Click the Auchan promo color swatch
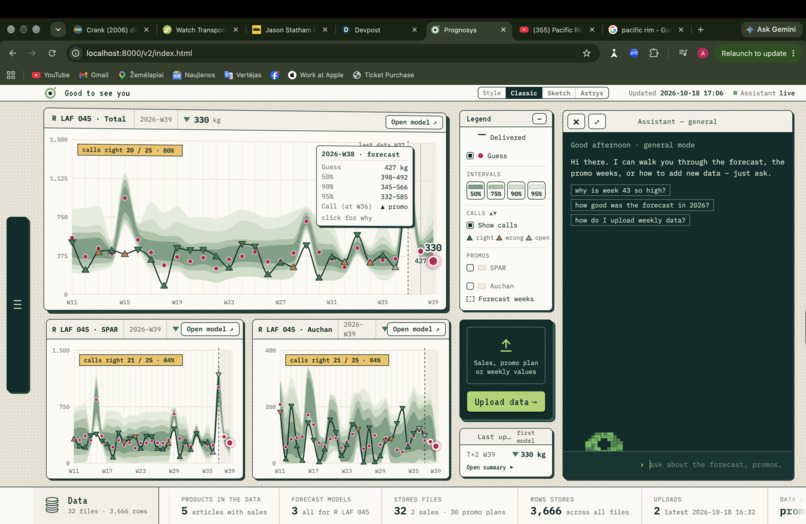 tap(482, 286)
